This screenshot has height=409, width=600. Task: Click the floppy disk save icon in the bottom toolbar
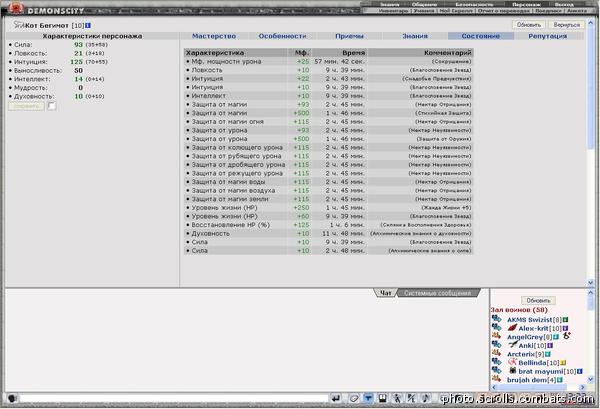click(382, 398)
